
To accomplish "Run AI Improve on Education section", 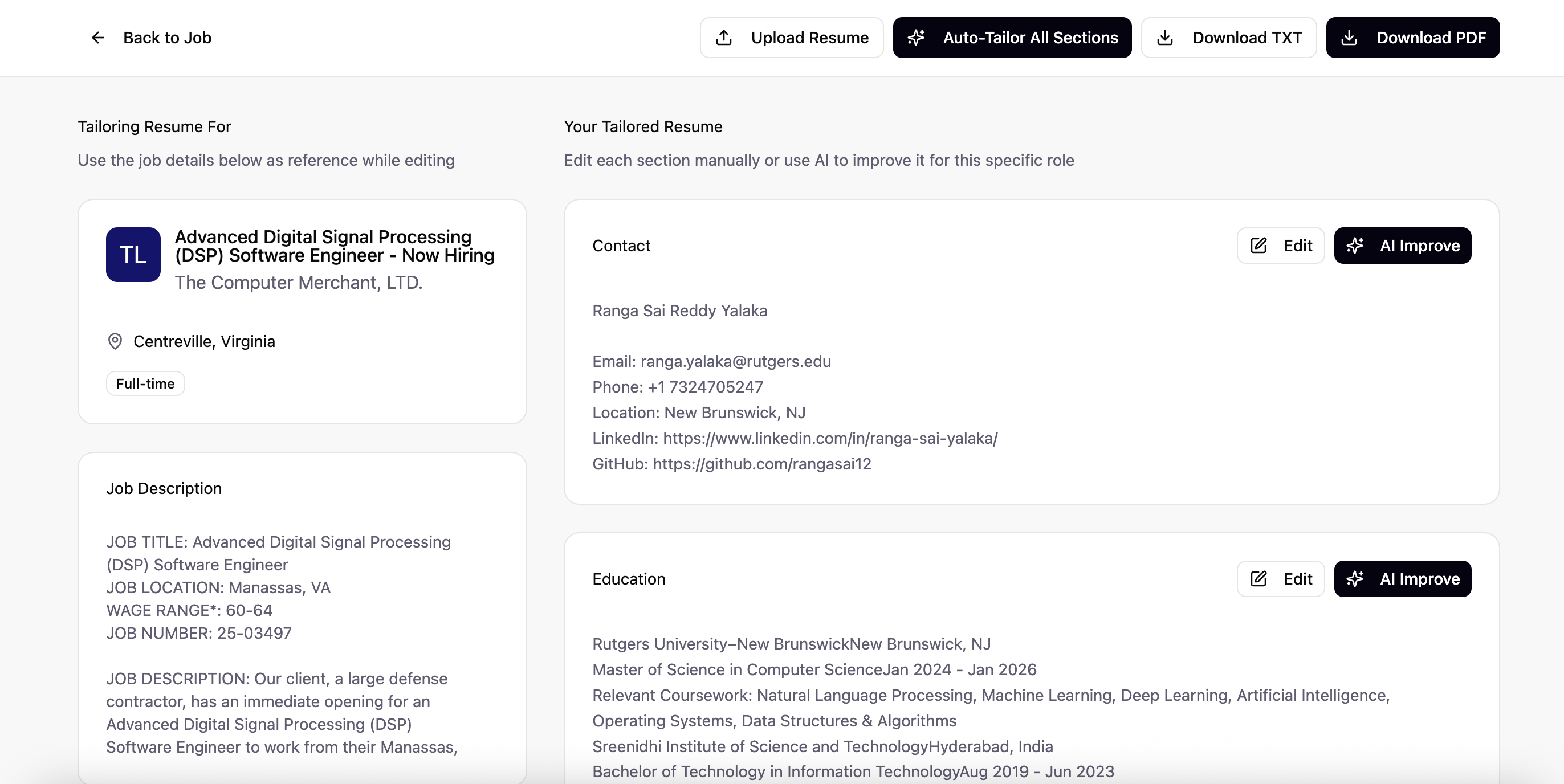I will [x=1402, y=578].
